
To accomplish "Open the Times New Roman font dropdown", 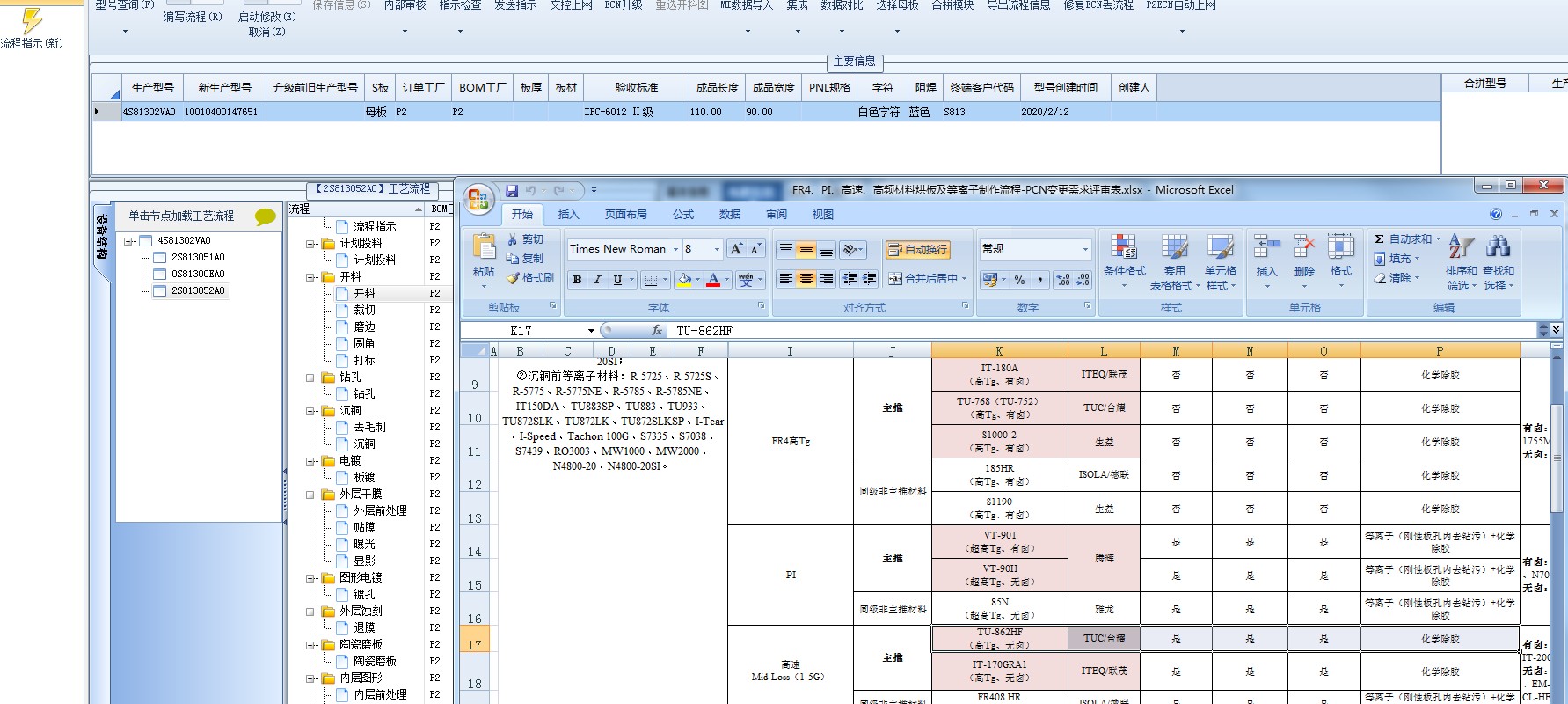I will point(675,249).
